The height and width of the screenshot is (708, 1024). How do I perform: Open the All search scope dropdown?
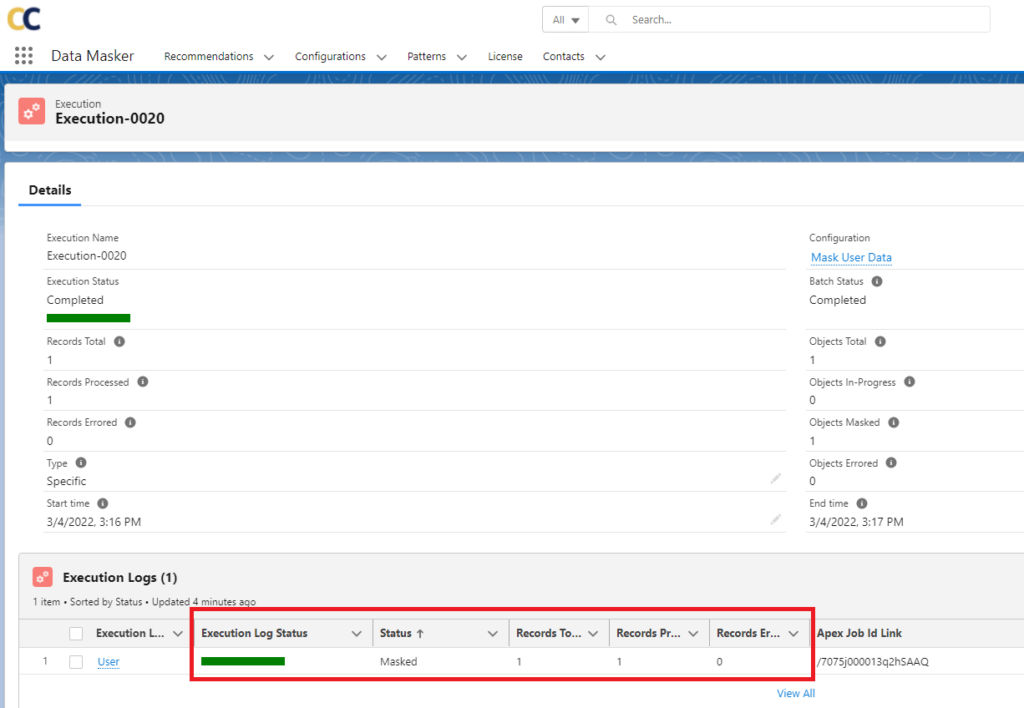[565, 19]
